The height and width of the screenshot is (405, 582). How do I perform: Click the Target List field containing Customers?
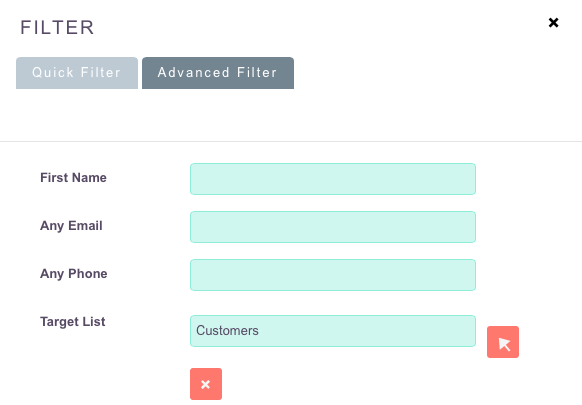[x=333, y=331]
